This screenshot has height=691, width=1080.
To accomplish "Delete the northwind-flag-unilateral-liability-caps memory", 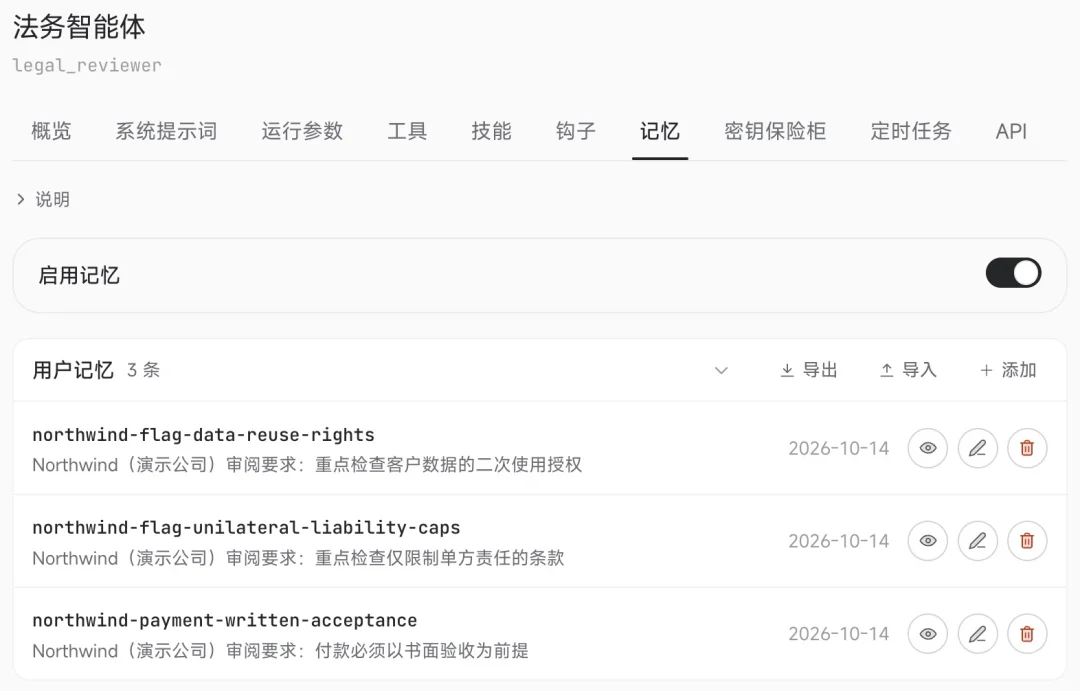I will 1027,541.
